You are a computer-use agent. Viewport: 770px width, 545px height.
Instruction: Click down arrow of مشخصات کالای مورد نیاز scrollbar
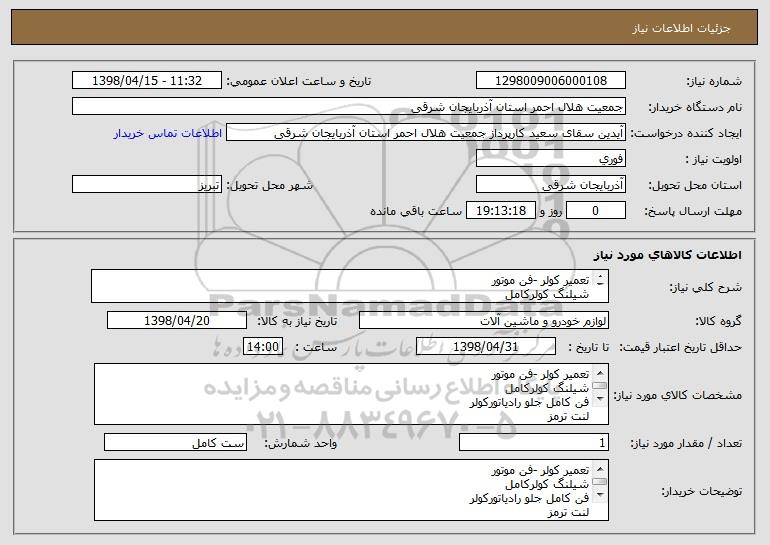point(600,399)
